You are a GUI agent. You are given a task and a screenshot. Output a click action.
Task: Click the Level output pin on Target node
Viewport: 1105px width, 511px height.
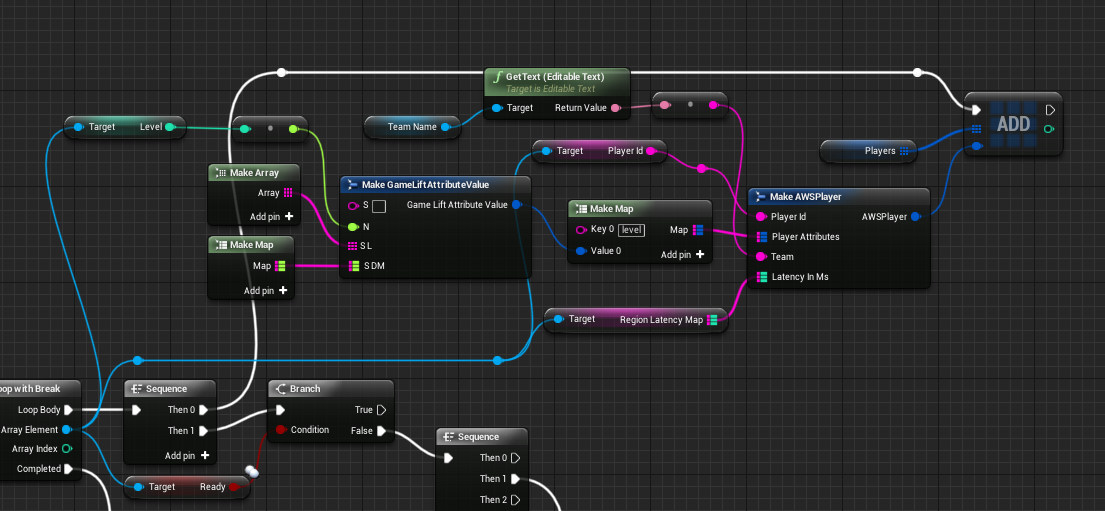pos(170,127)
